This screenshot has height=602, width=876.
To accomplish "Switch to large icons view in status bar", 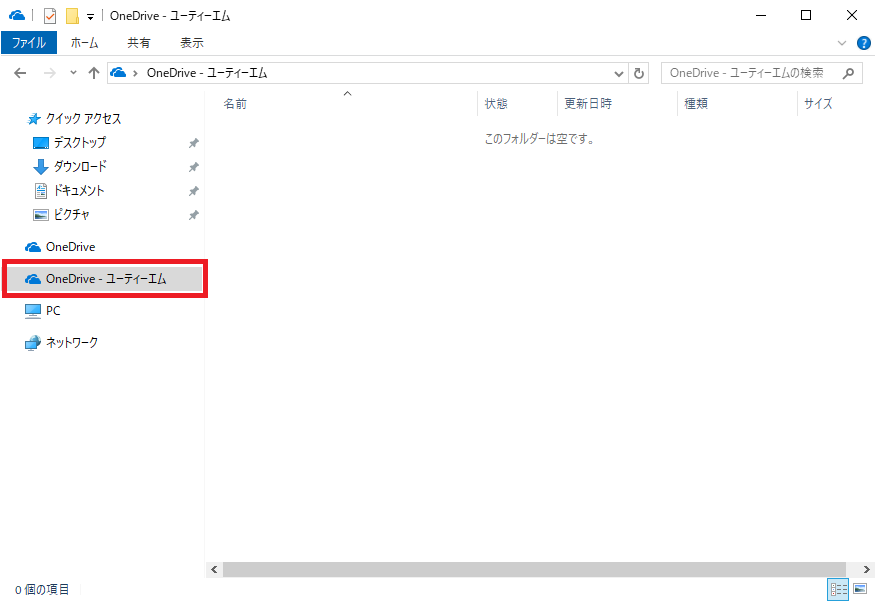I will (860, 589).
